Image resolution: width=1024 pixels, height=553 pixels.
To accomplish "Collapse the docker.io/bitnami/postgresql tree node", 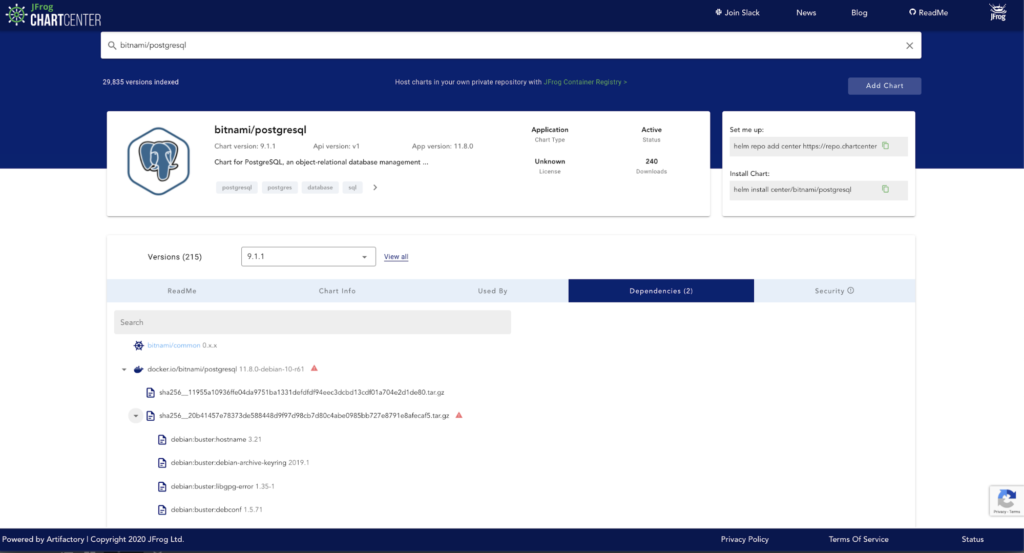I will pyautogui.click(x=123, y=370).
